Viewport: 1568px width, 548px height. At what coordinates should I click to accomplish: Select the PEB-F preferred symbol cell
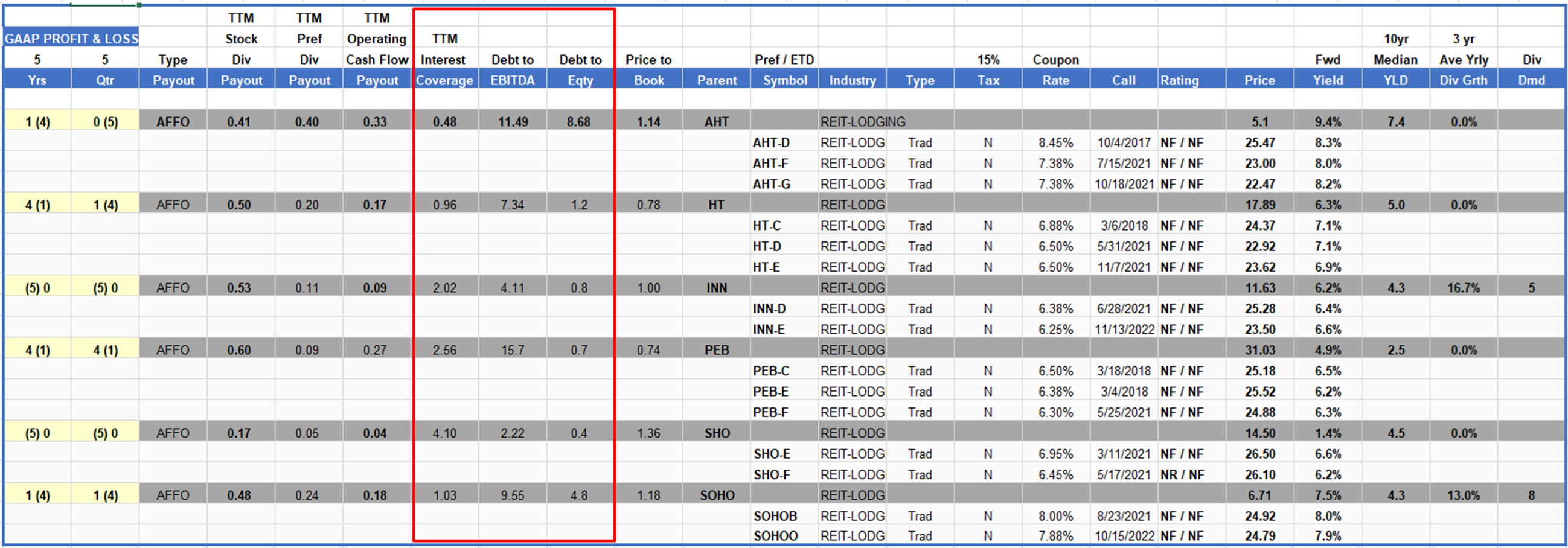coord(770,412)
